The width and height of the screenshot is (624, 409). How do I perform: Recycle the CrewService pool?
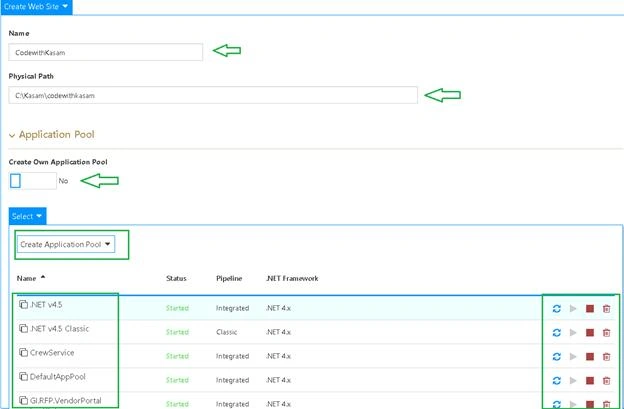(x=557, y=356)
